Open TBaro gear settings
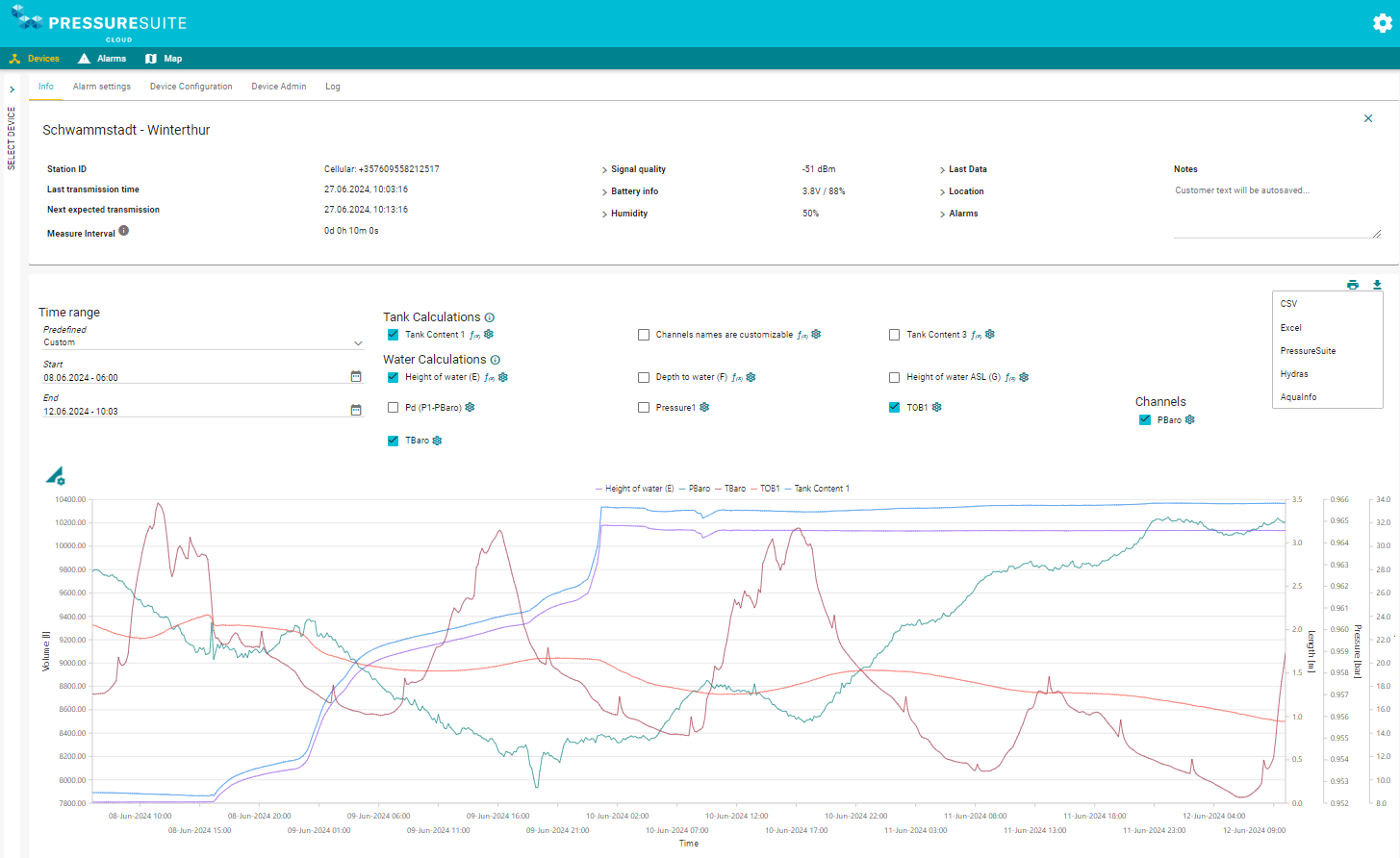The height and width of the screenshot is (858, 1400). [x=438, y=441]
